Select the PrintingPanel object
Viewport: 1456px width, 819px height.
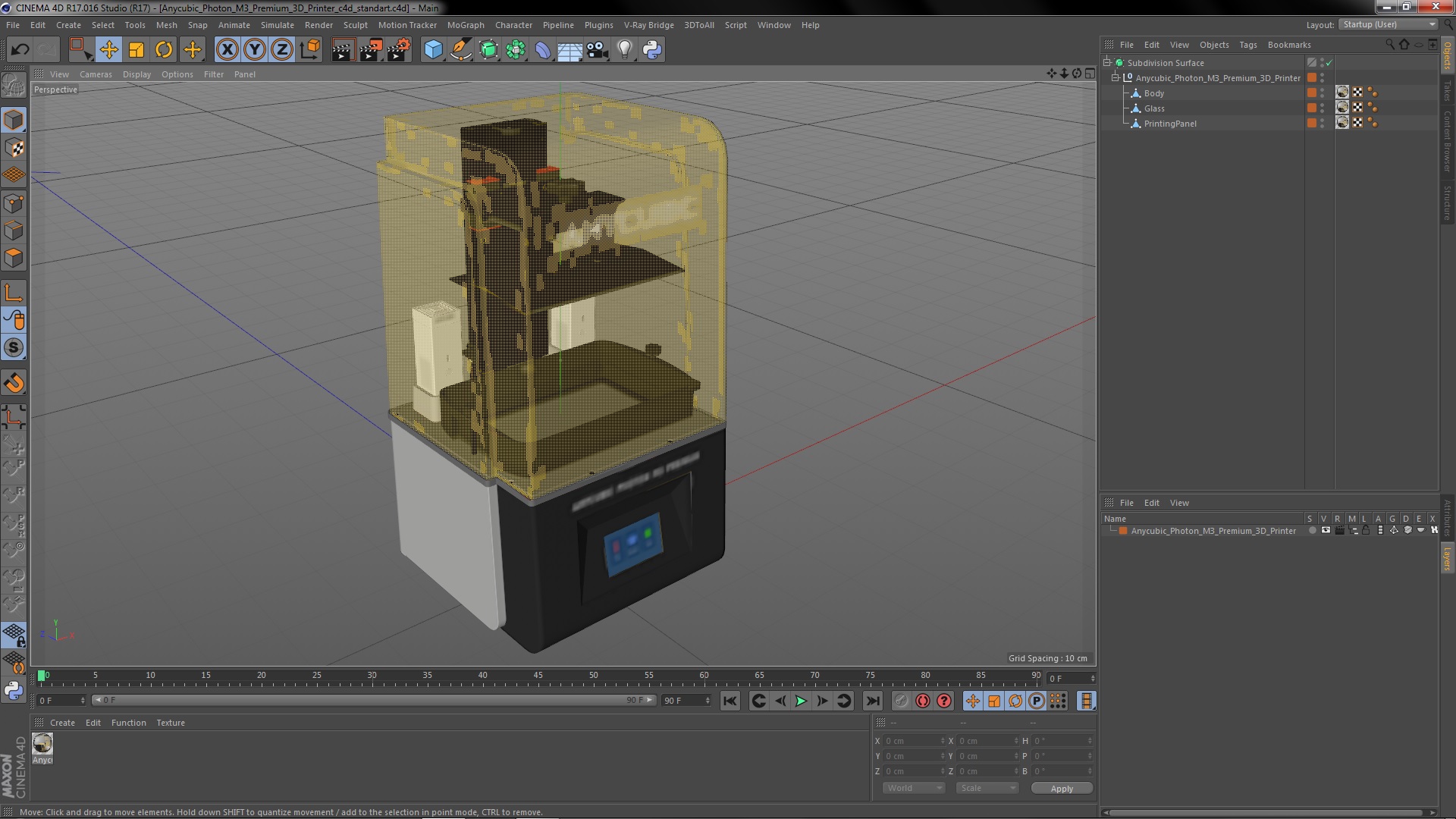tap(1169, 124)
